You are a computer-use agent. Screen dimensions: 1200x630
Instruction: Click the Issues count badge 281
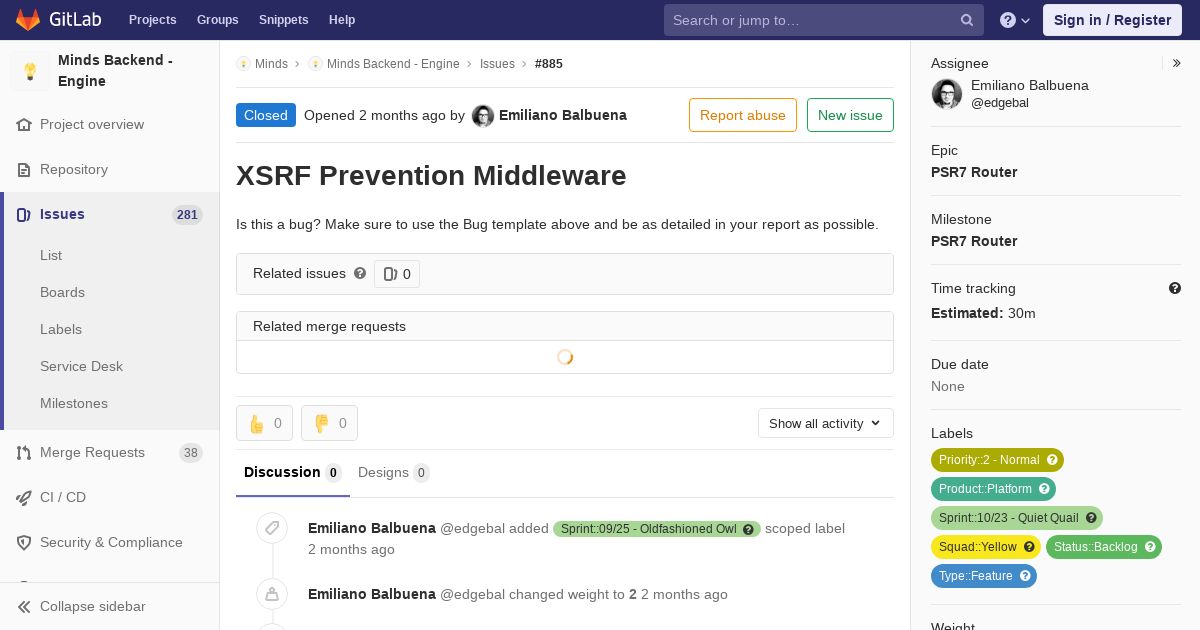[187, 215]
